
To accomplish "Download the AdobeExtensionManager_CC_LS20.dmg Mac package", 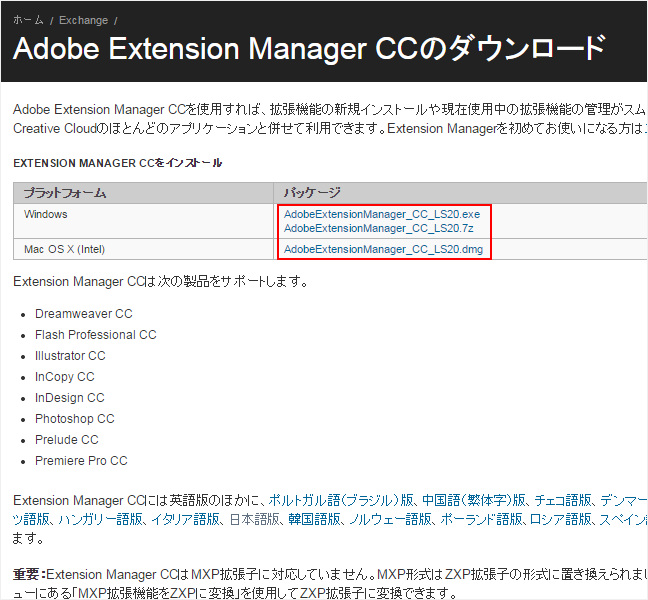I will [x=383, y=249].
